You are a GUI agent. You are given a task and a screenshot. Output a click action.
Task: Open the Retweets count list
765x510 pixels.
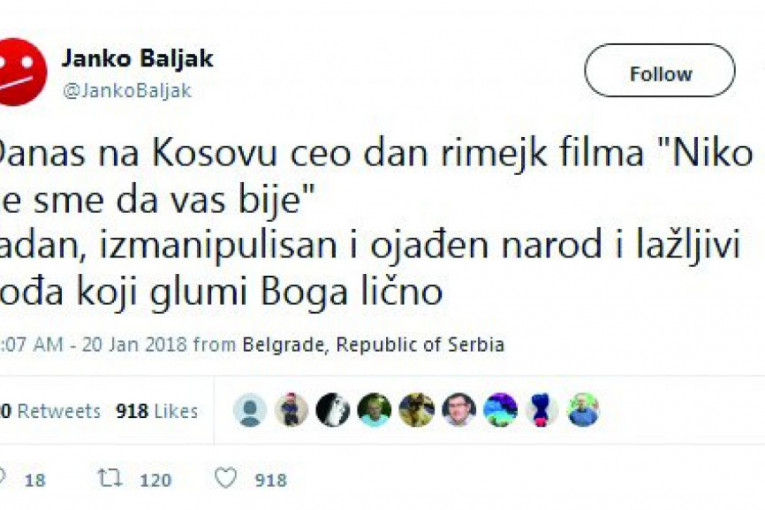pos(50,411)
